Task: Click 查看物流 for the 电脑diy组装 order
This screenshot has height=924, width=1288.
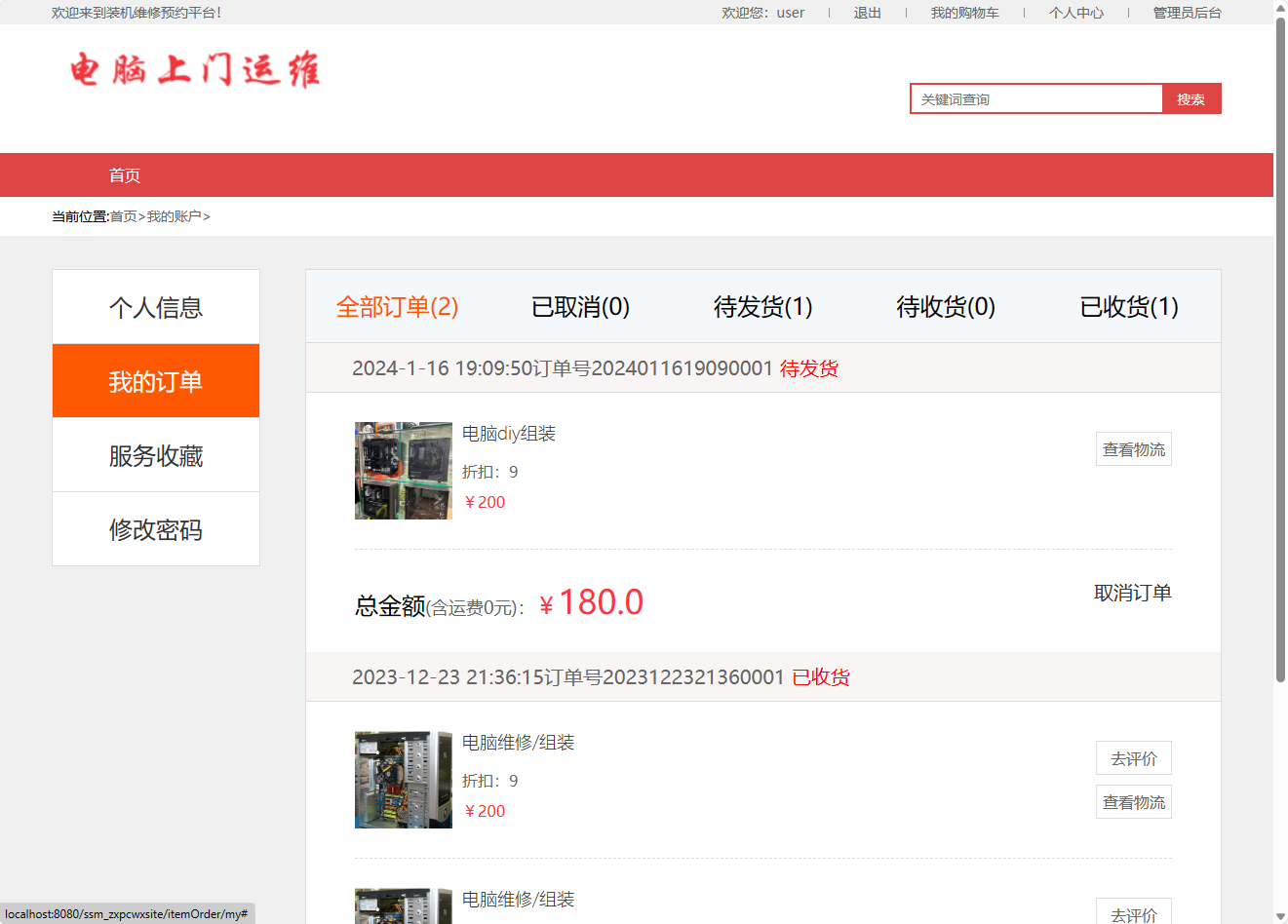Action: click(1133, 448)
